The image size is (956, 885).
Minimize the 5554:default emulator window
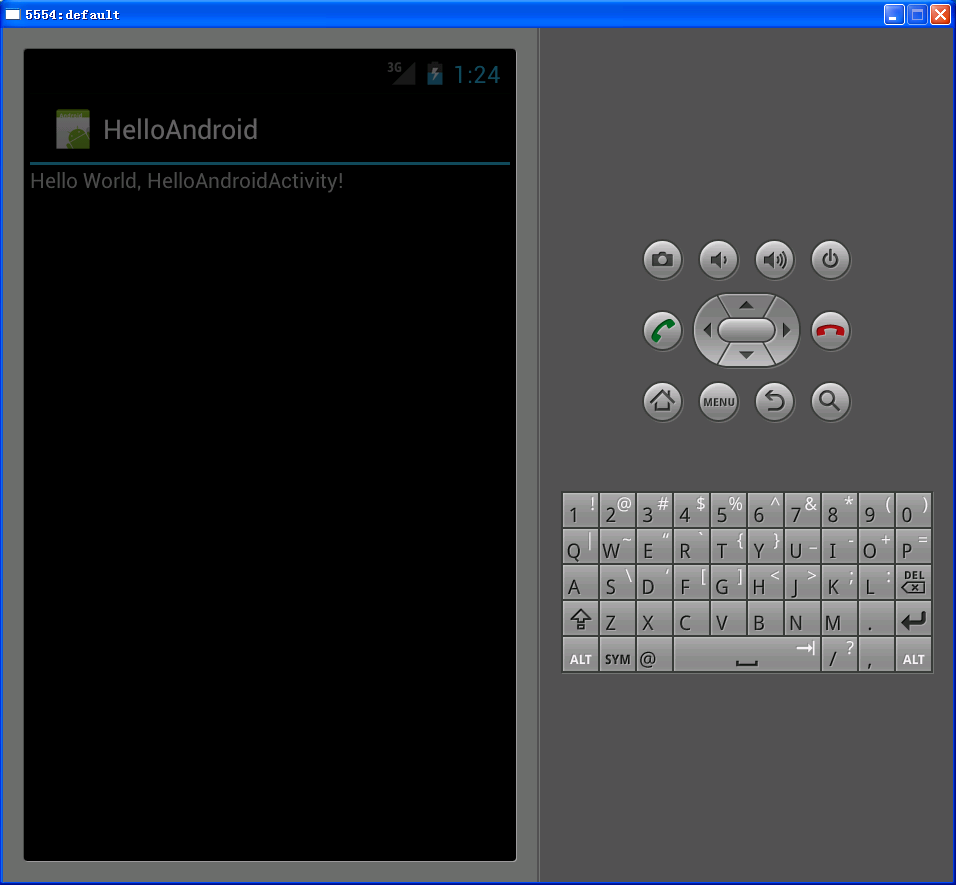[x=894, y=14]
